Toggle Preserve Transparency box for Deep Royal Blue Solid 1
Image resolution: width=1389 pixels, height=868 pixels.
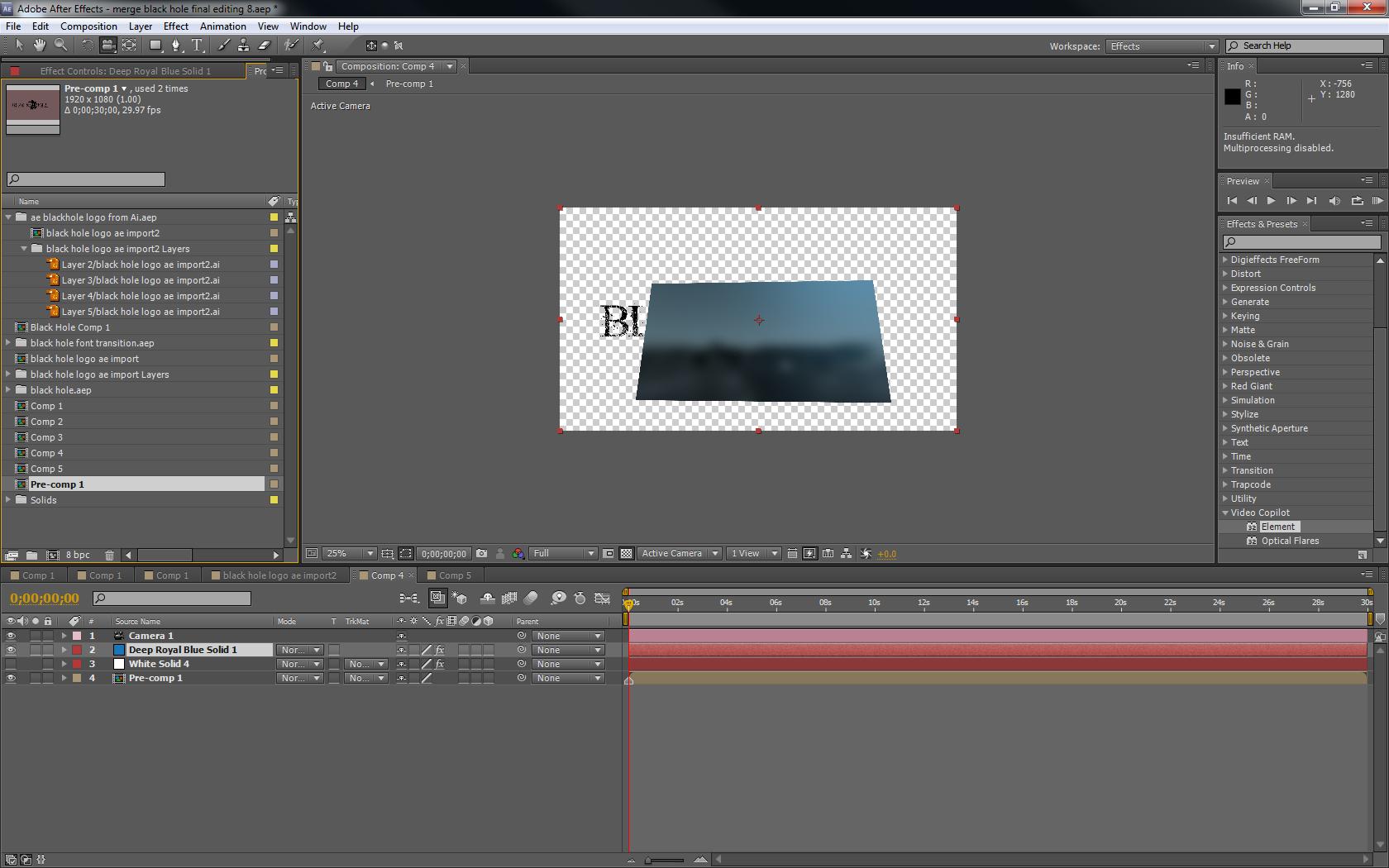334,650
